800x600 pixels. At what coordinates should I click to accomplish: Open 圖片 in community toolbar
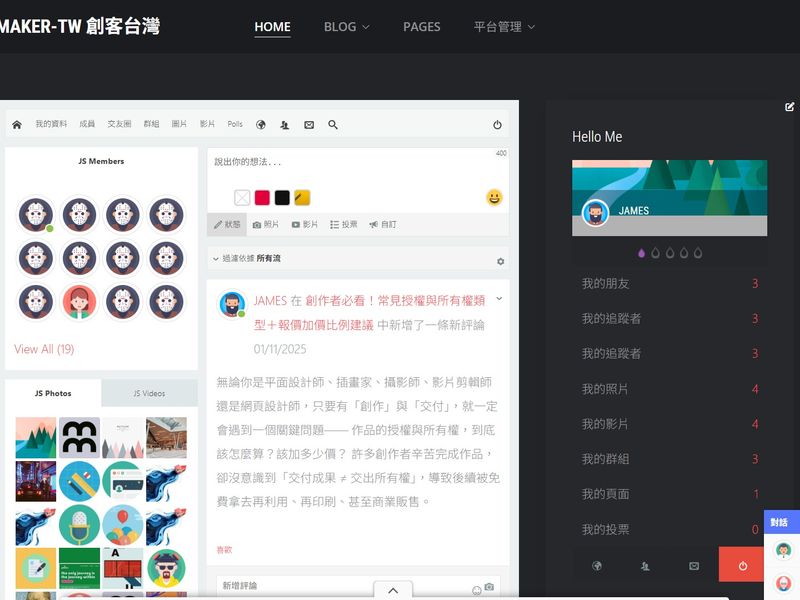pos(179,124)
